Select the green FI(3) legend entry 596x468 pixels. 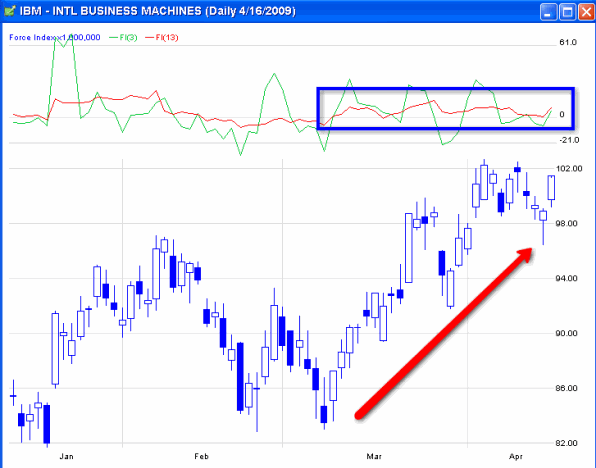point(123,37)
